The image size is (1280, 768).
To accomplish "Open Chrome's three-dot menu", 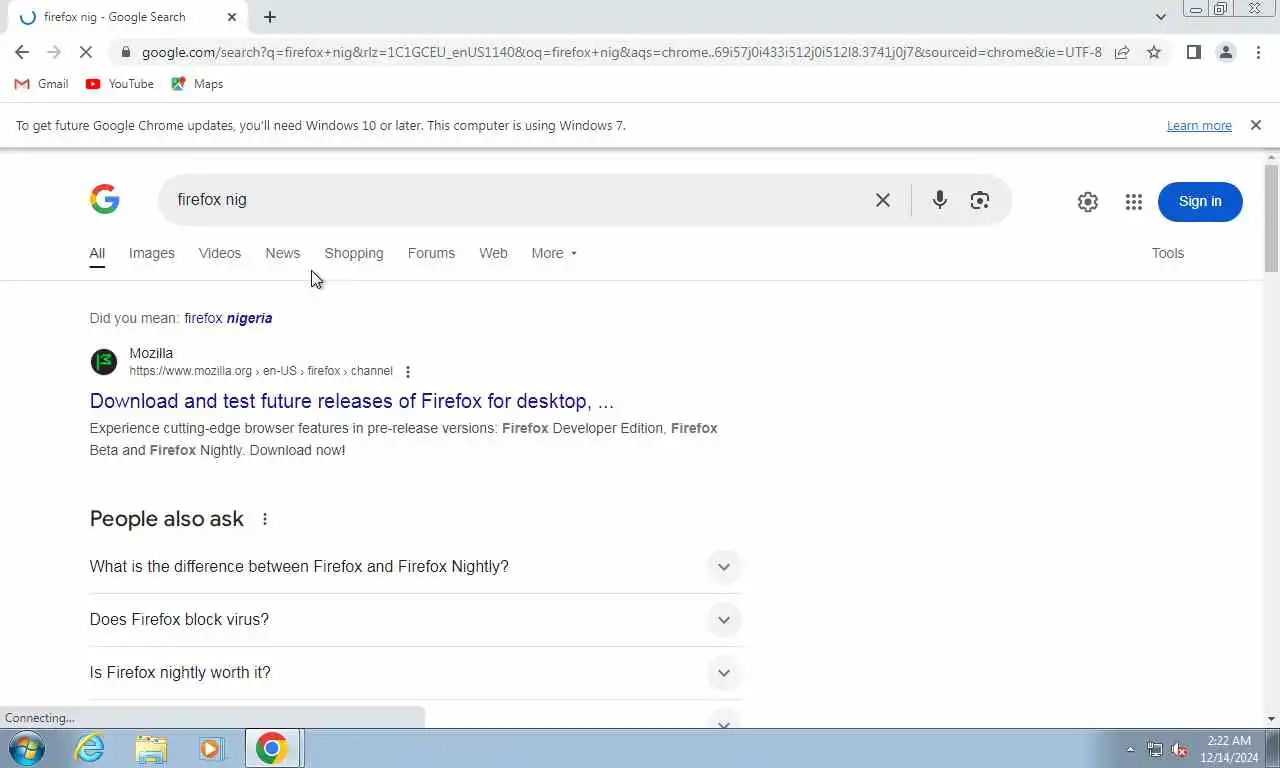I will tap(1258, 52).
